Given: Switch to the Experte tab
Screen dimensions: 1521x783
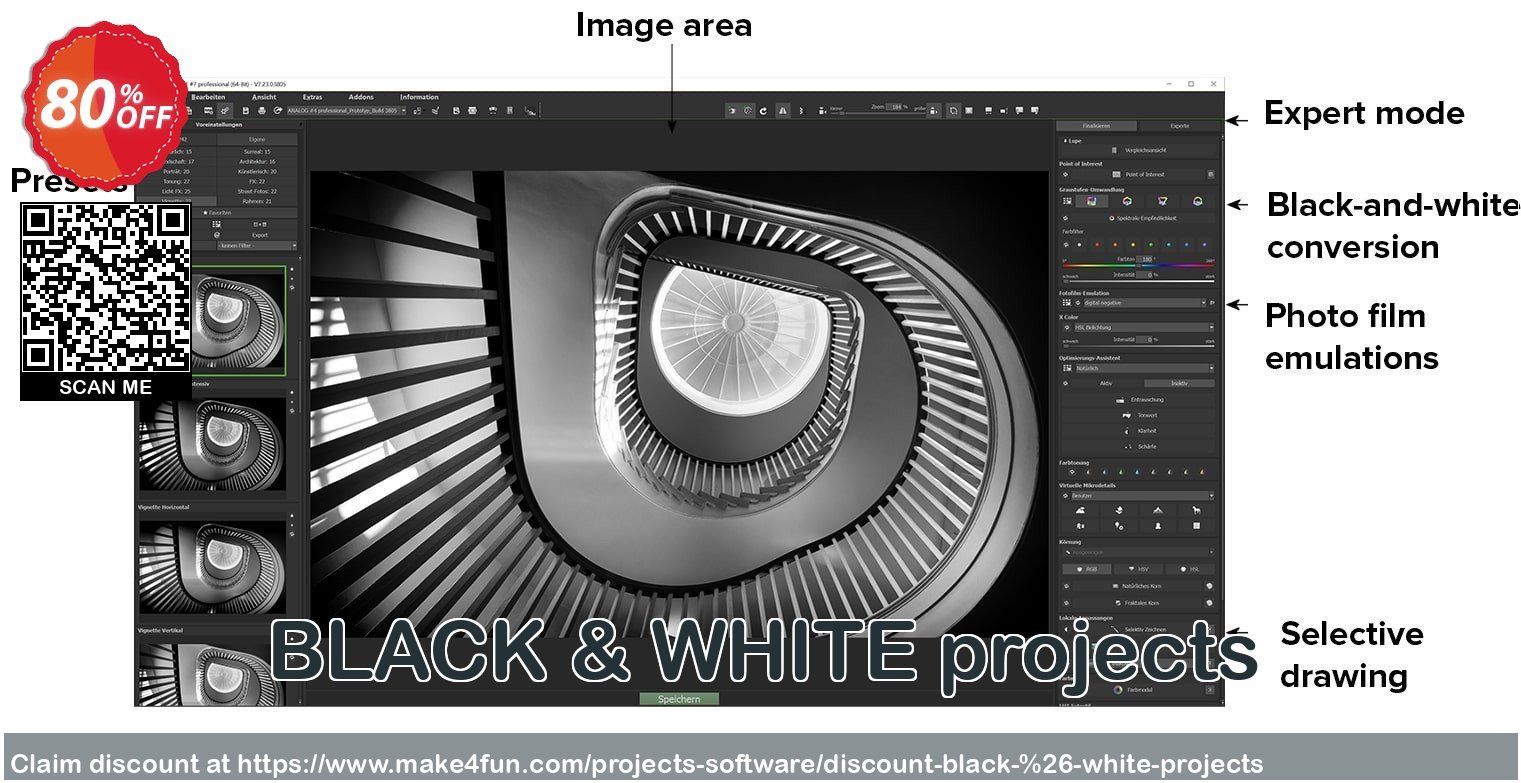Looking at the screenshot, I should 1180,126.
